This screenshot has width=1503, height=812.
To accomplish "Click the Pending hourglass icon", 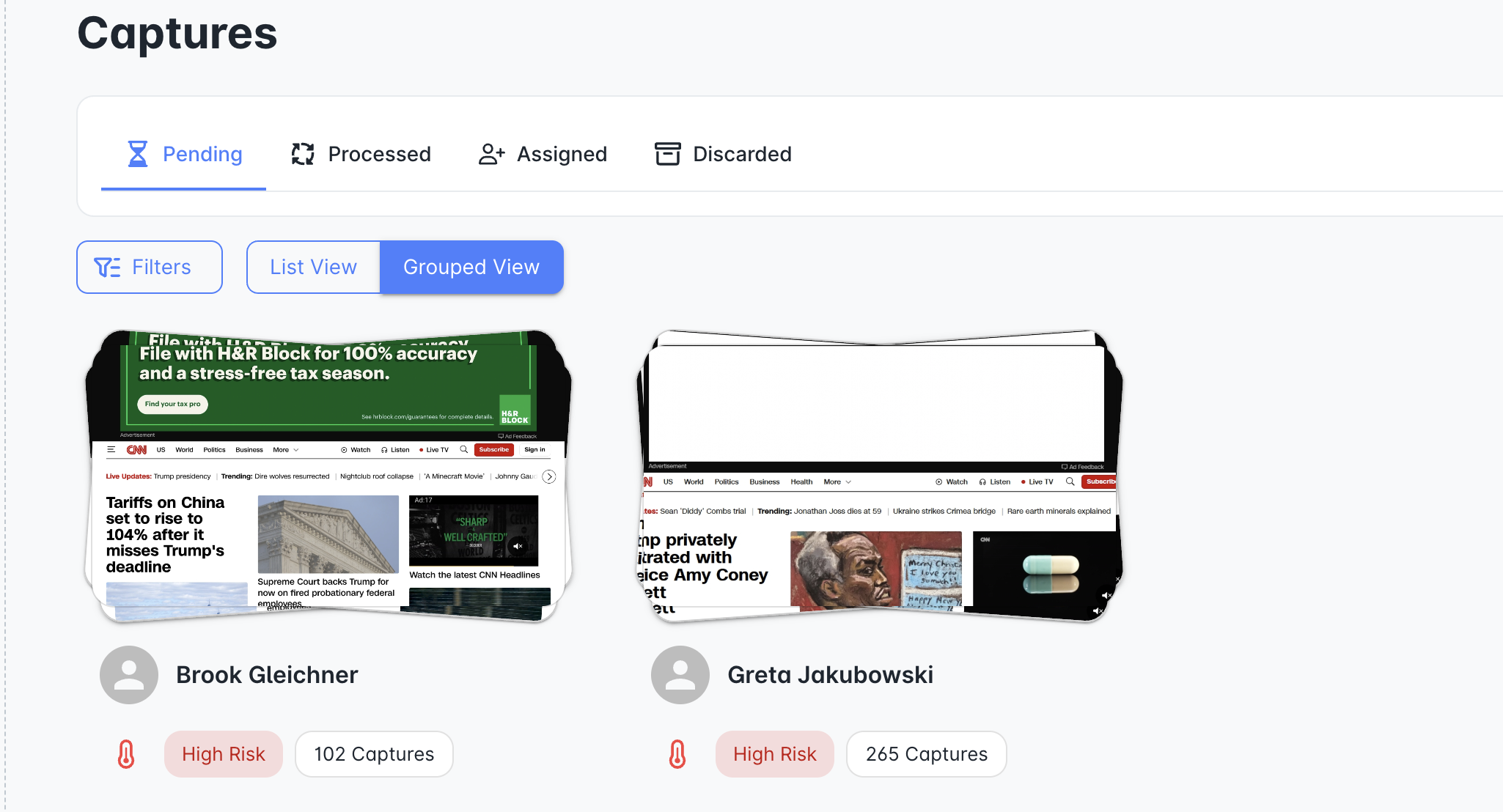I will tap(138, 154).
